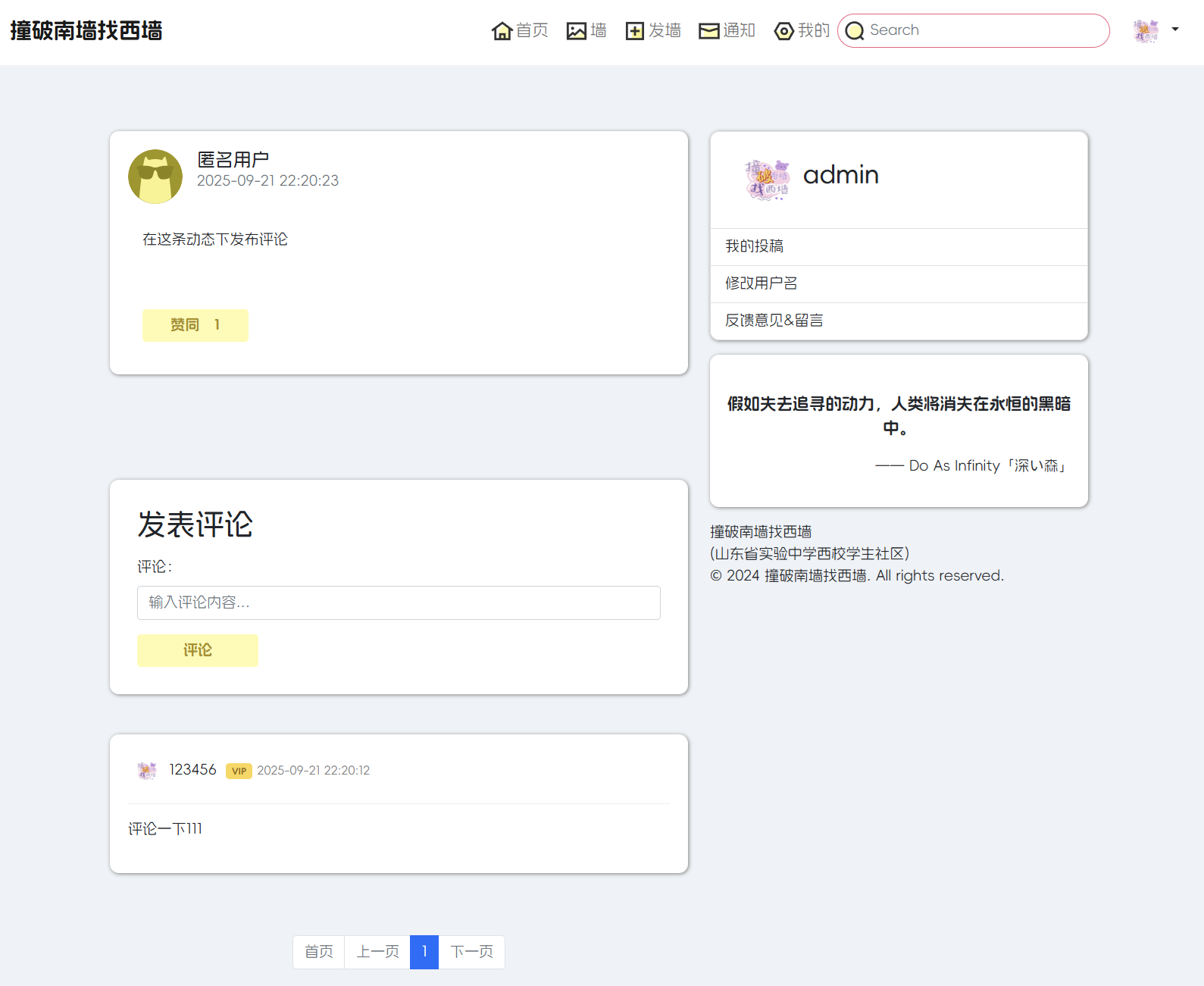Click the comment timestamp 2025-09-21 22:20:12
This screenshot has width=1204, height=986.
pyautogui.click(x=314, y=771)
